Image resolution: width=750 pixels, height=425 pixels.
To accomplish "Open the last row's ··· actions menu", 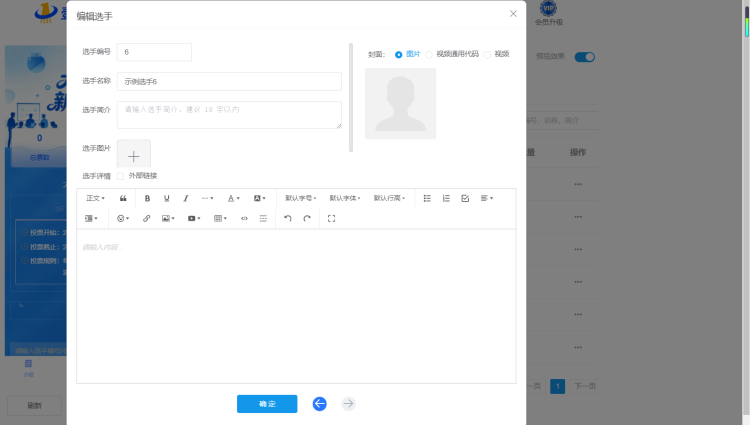I will click(578, 348).
